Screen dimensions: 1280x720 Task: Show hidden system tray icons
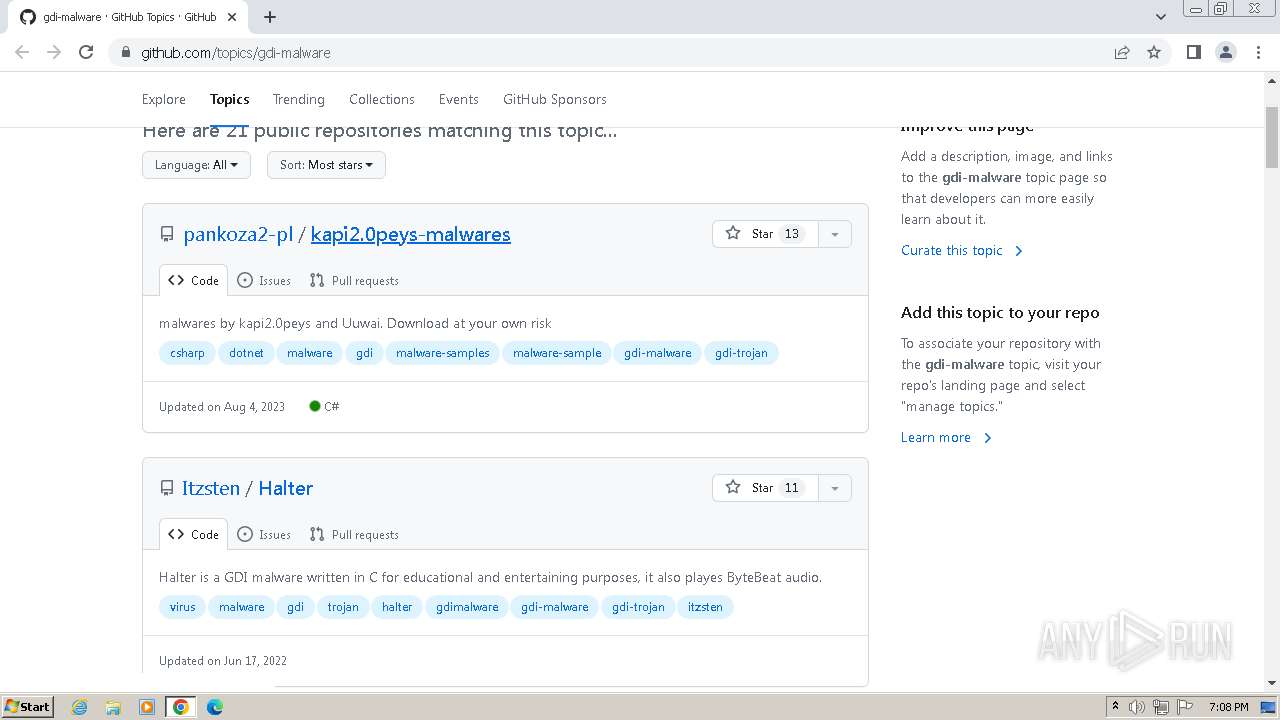point(1115,706)
